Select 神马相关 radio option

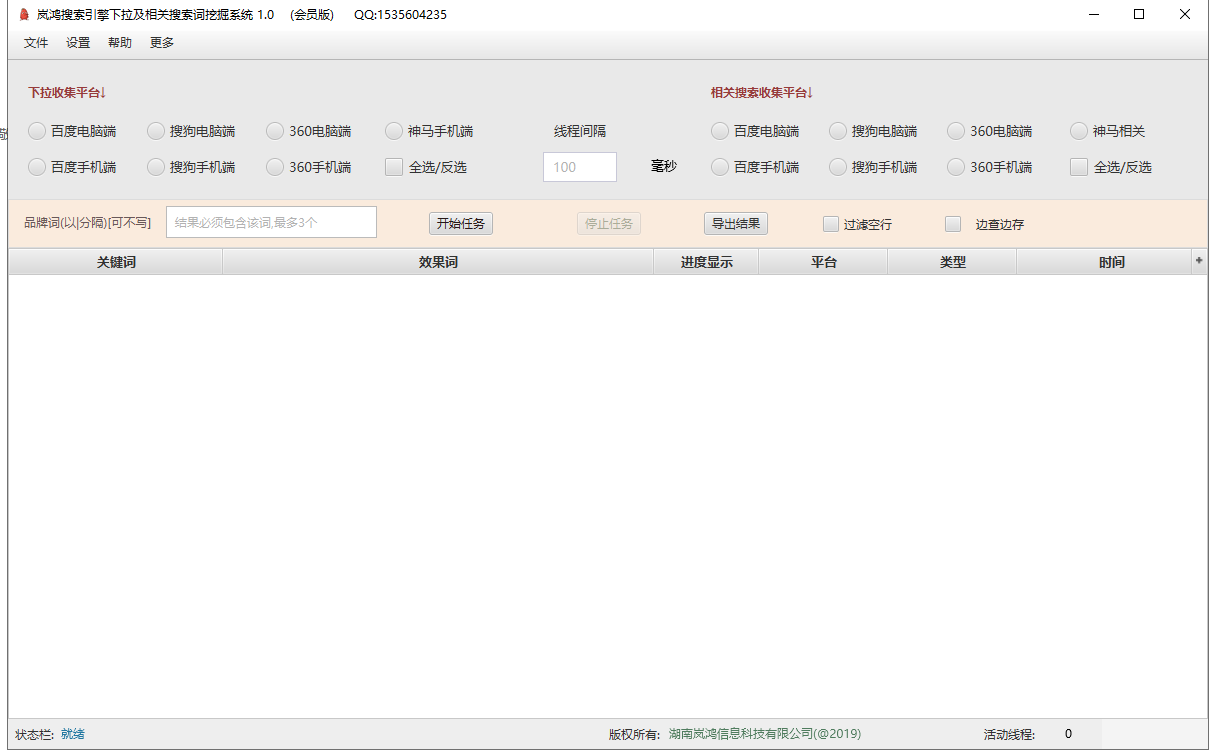pos(1079,131)
